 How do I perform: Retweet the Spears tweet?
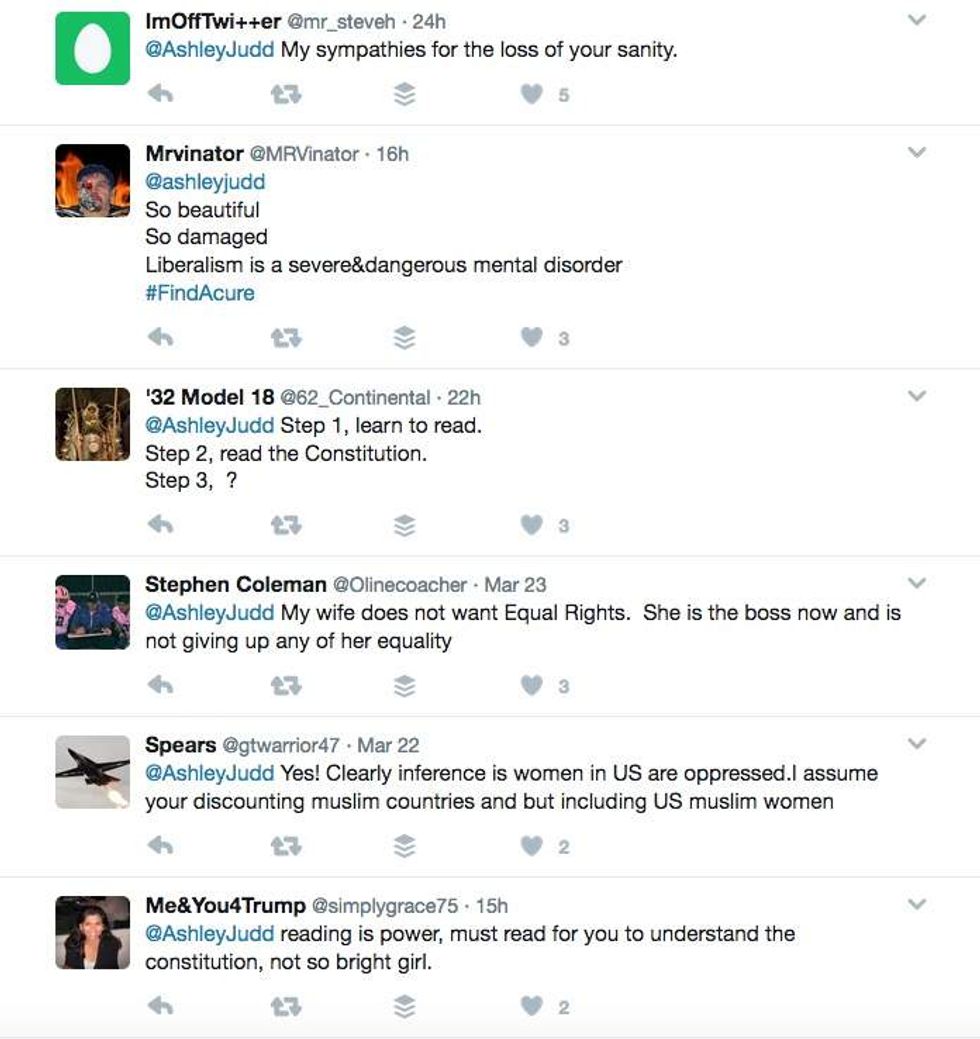286,847
